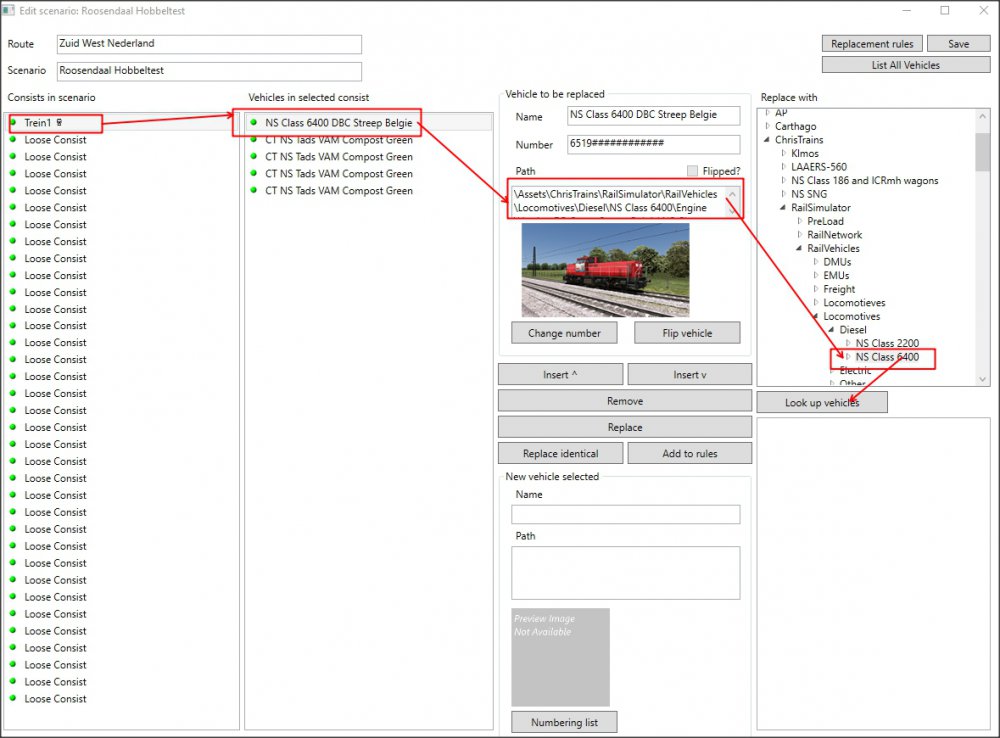This screenshot has height=738, width=1000.
Task: Click the application icon in title bar
Action: tap(10, 10)
